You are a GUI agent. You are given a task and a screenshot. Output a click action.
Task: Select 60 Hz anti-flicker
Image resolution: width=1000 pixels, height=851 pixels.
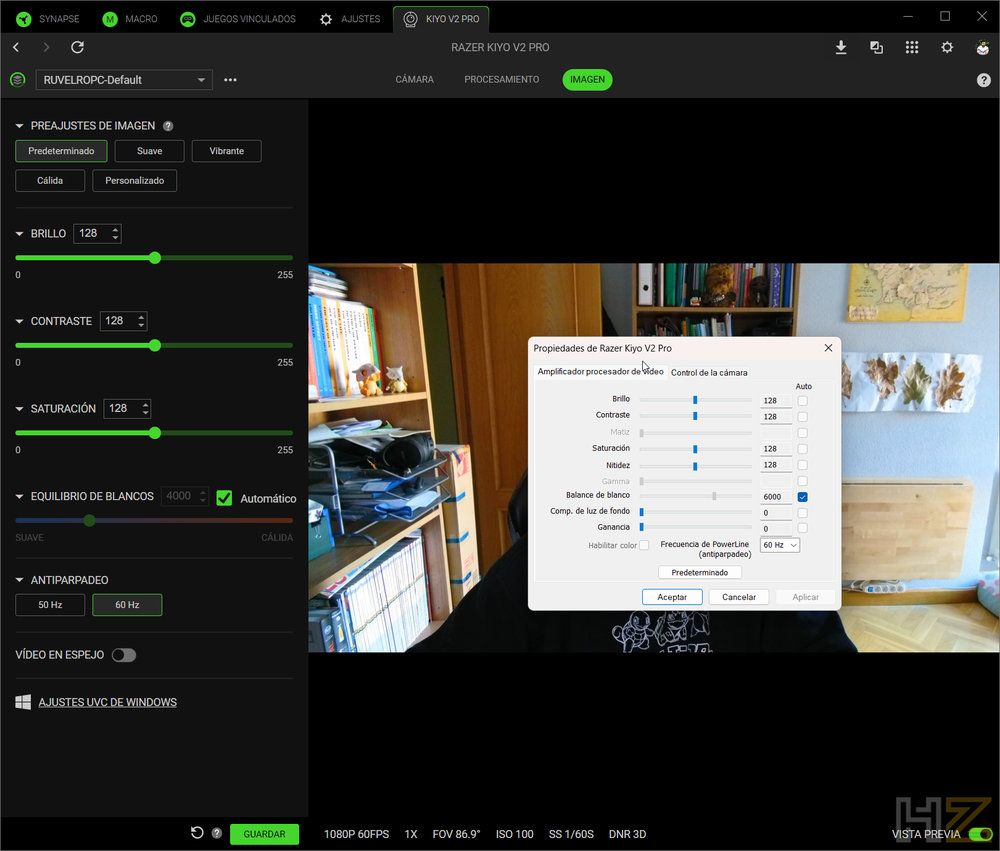click(127, 605)
